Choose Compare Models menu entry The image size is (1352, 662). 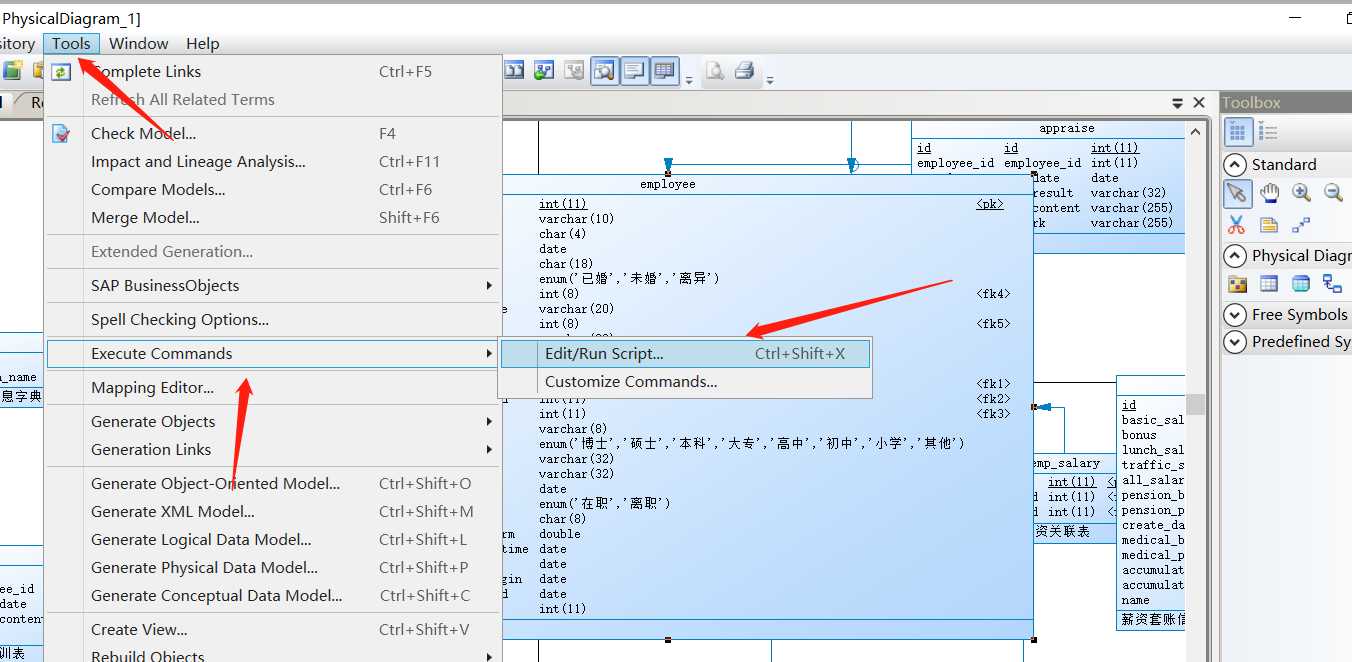pyautogui.click(x=272, y=190)
